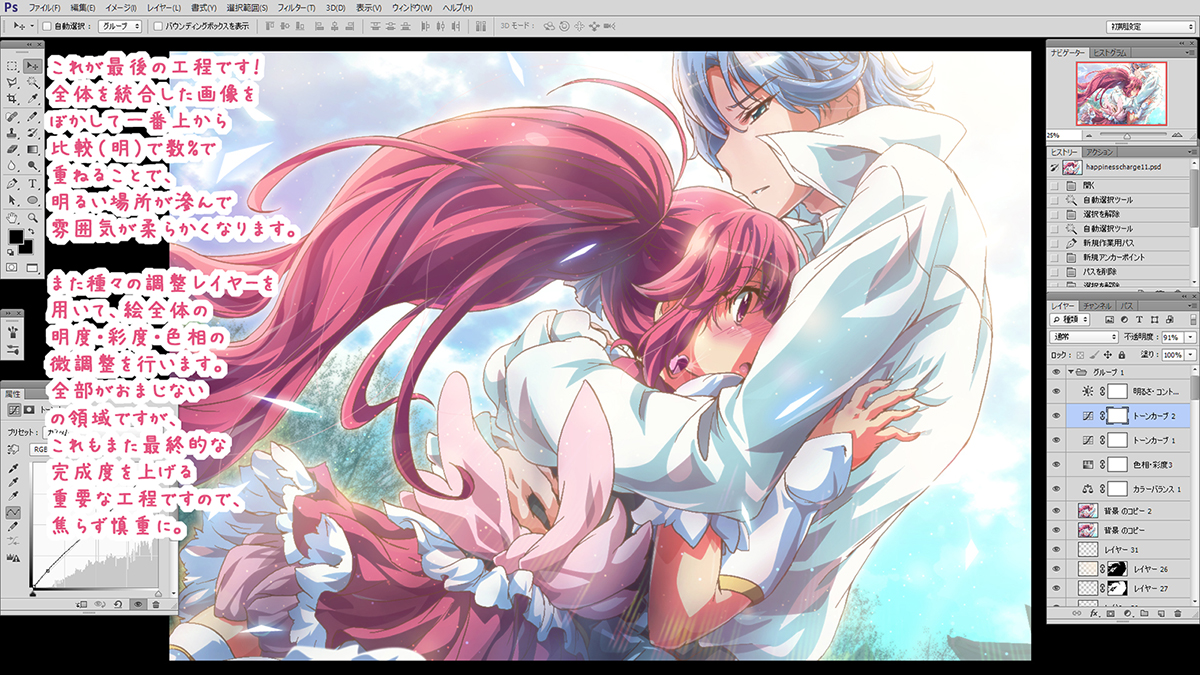Pick the Eyedropper tool
The height and width of the screenshot is (675, 1200).
[33, 99]
